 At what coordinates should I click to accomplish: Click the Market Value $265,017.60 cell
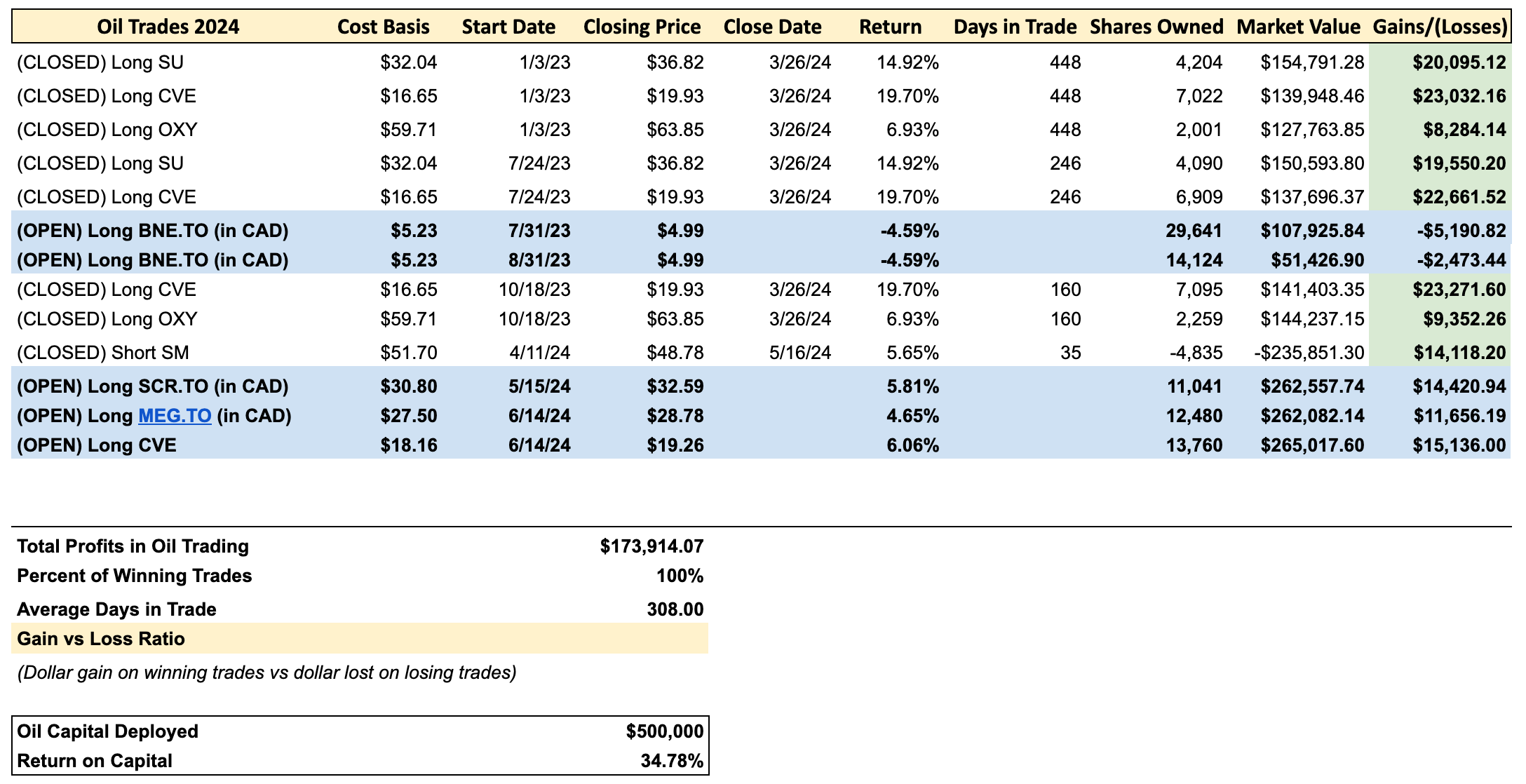pos(1312,445)
